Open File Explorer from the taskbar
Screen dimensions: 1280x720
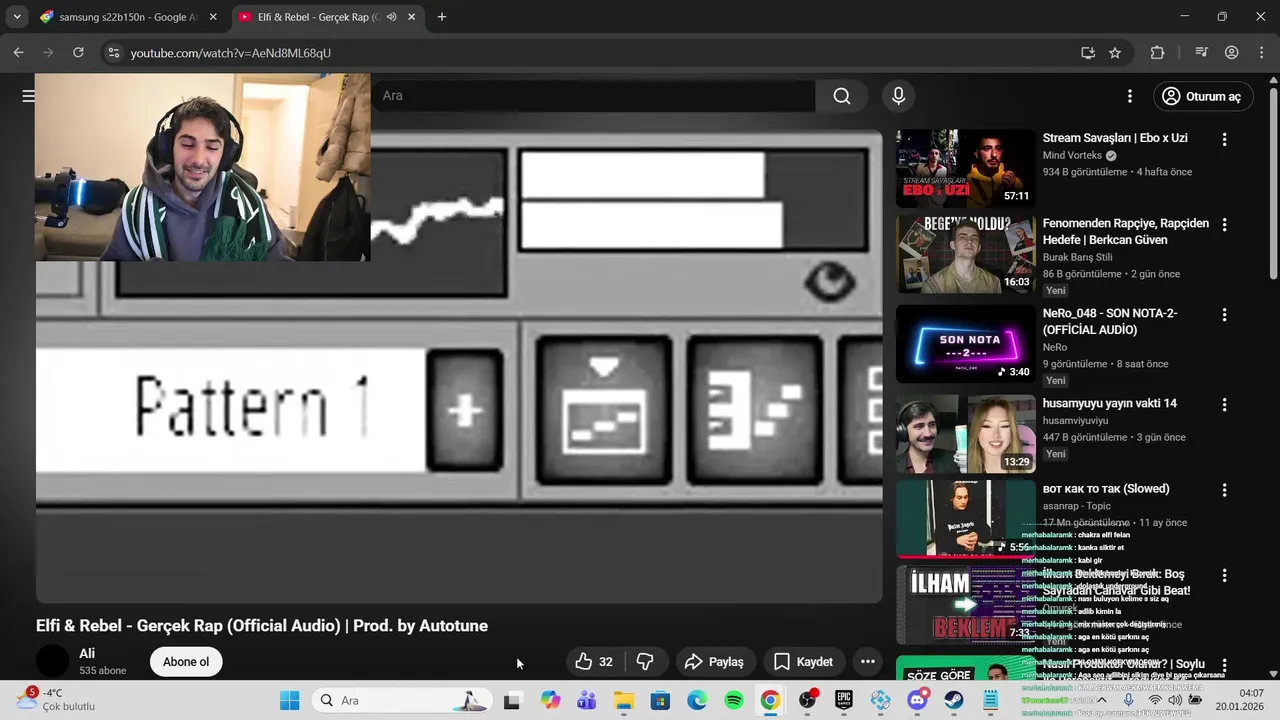point(623,701)
